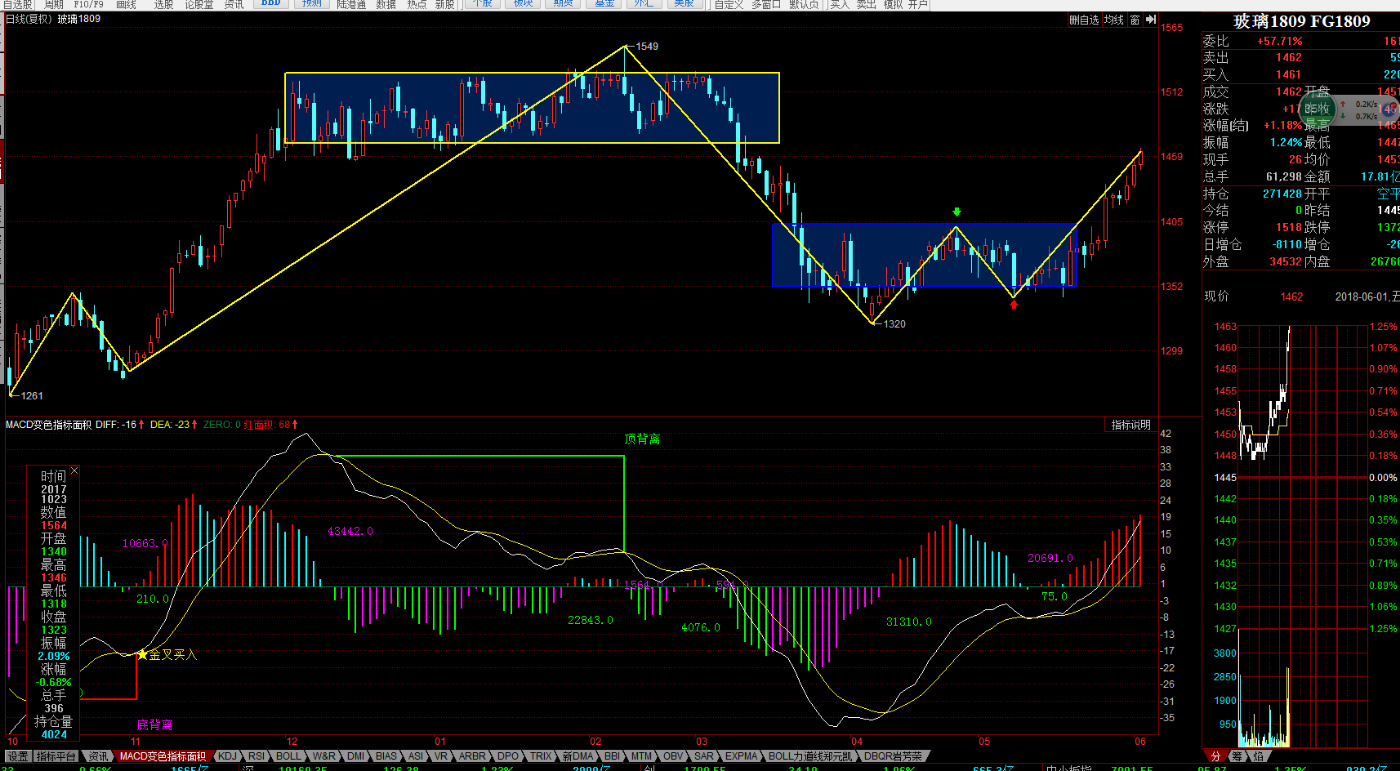Switch to the 期货 futures button
1400x771 pixels.
[563, 4]
